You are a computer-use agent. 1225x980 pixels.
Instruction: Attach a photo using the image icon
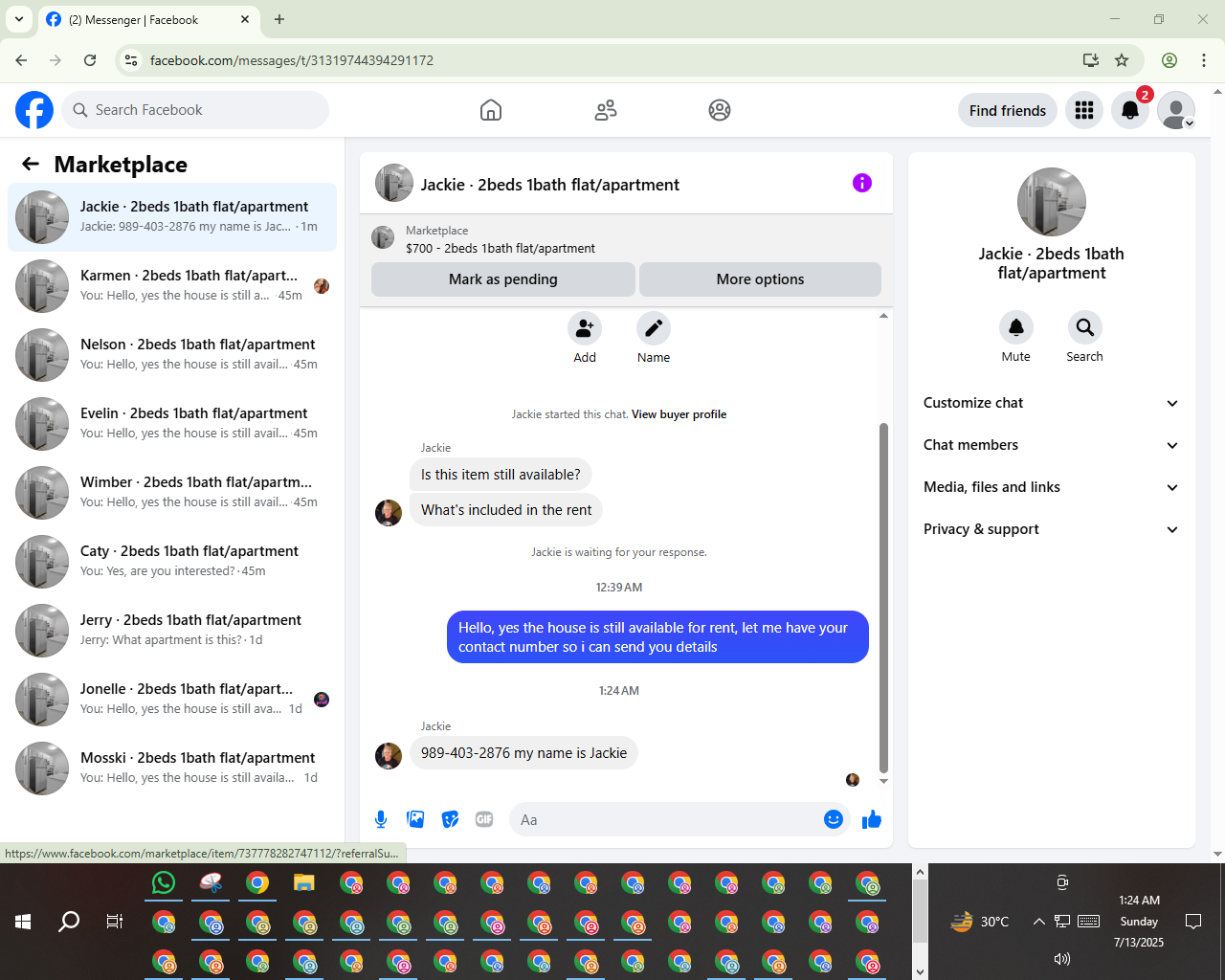[415, 819]
